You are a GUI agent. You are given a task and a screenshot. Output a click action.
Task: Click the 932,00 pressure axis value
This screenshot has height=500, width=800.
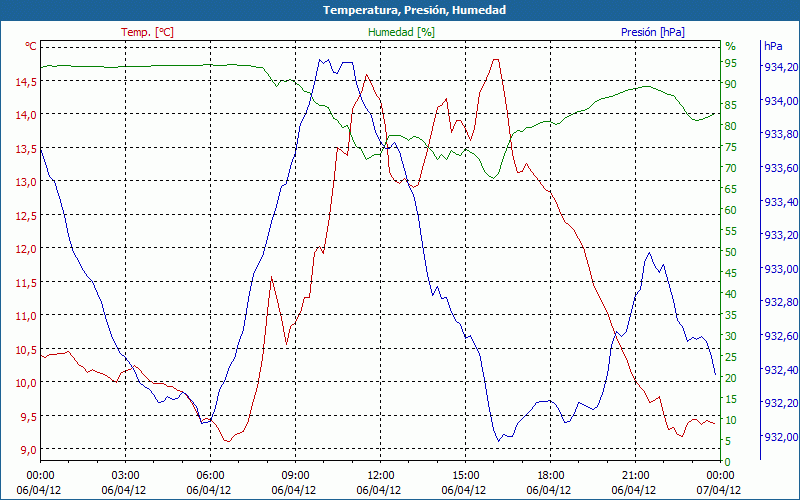(781, 437)
